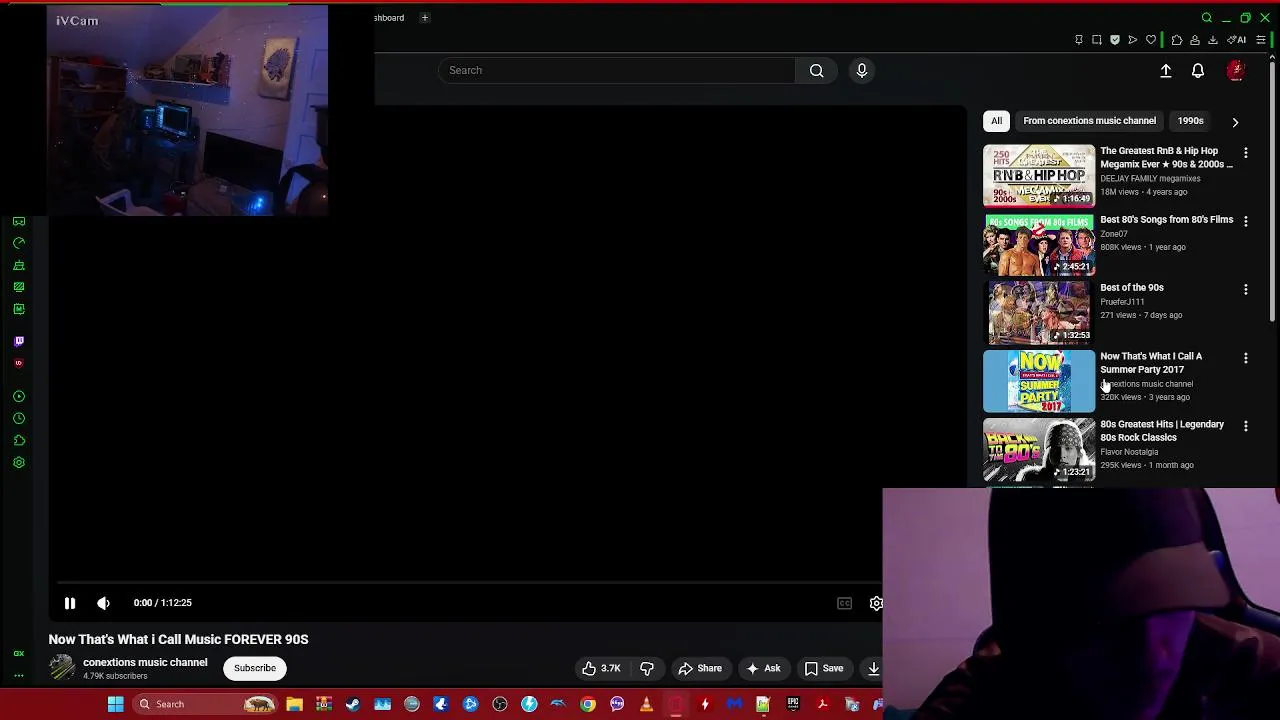Open a new browser tab with plus
The image size is (1280, 720).
point(424,17)
